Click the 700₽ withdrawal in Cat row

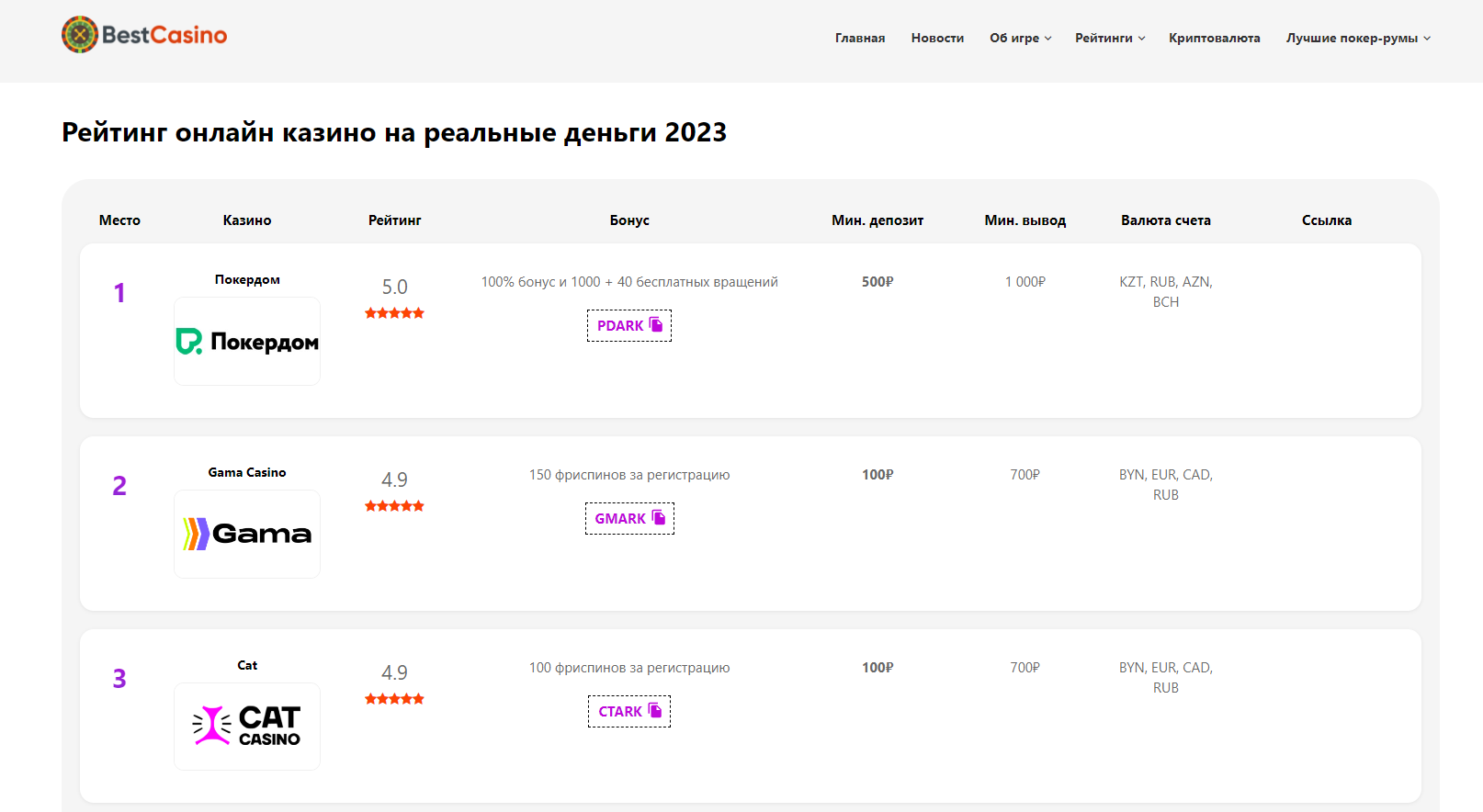point(1025,668)
